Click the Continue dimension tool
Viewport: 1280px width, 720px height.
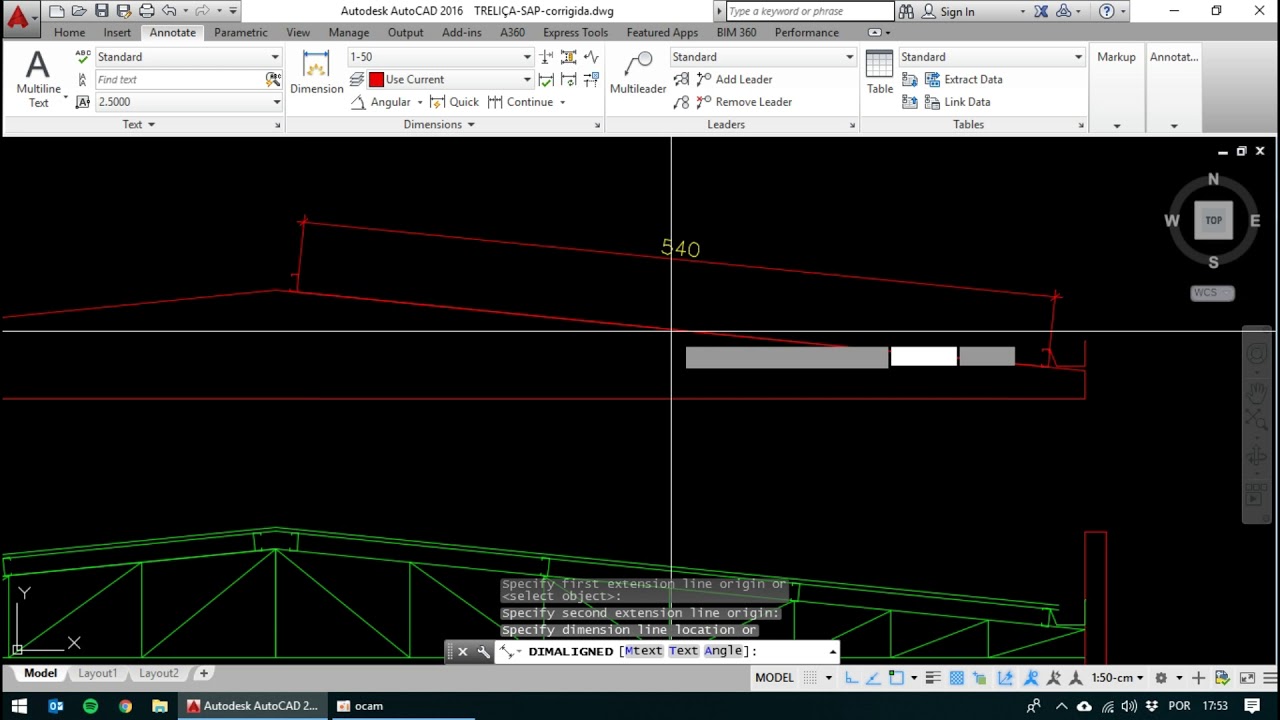tap(520, 102)
